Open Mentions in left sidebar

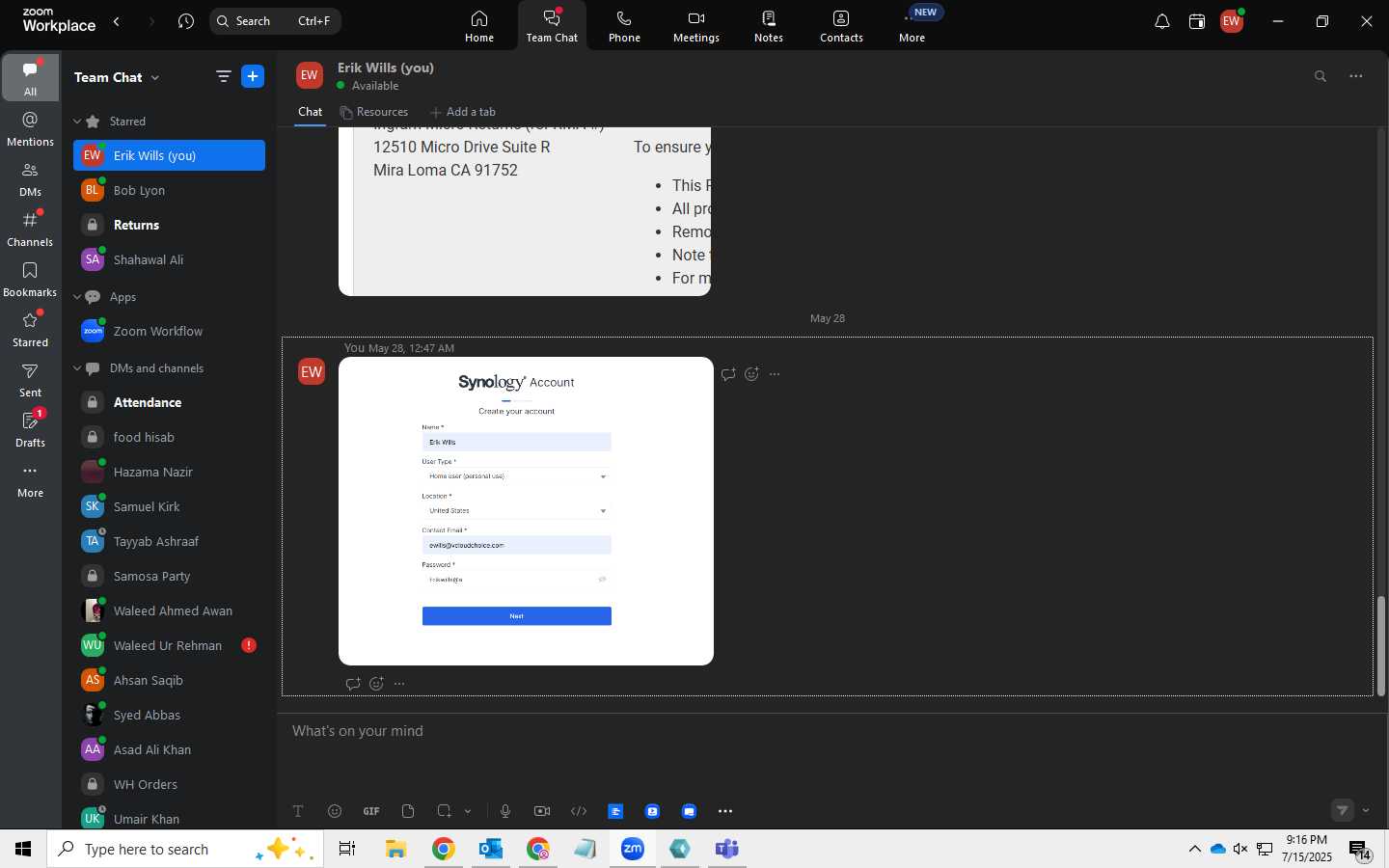pos(31,128)
